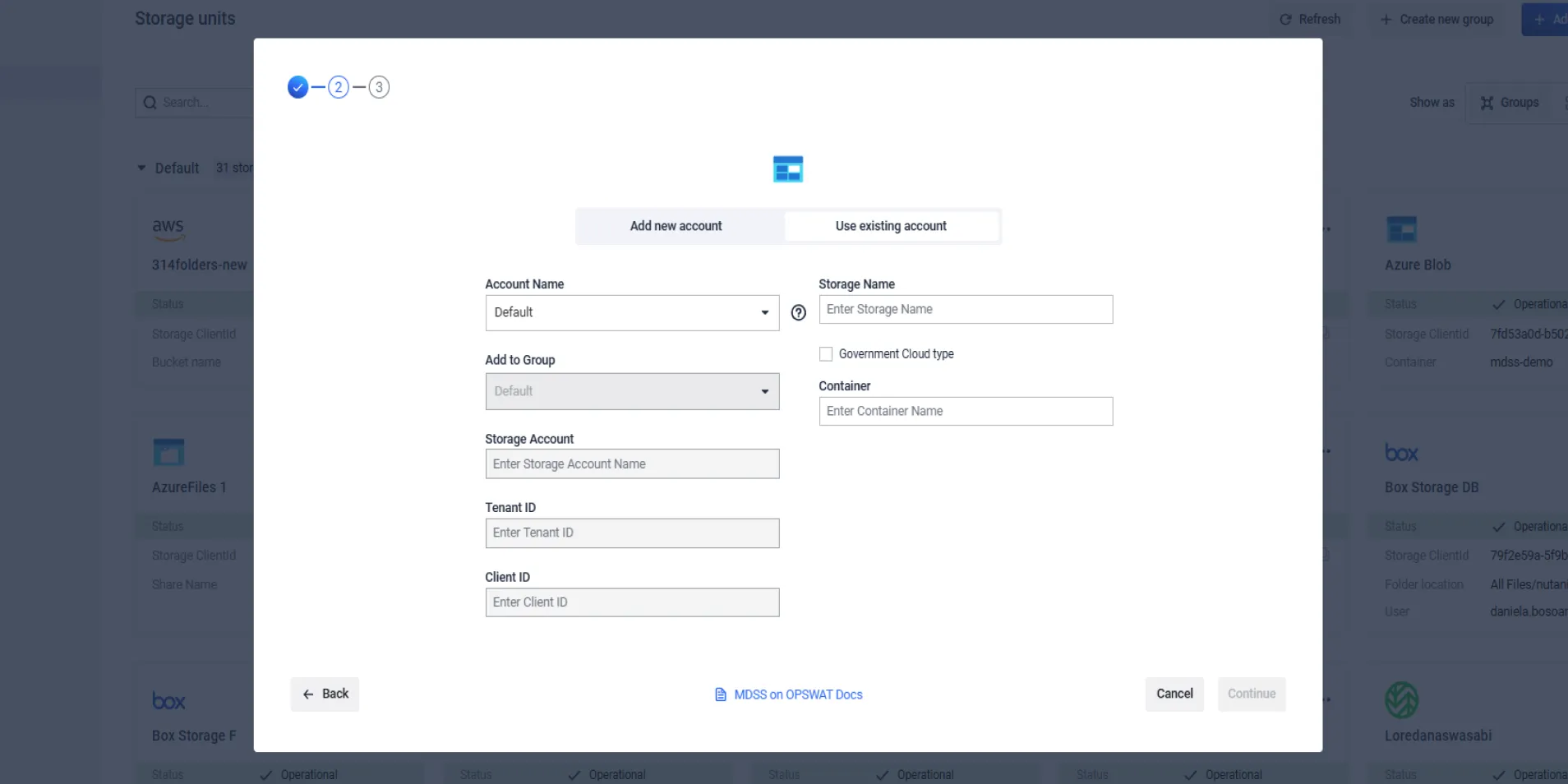Click the step 3 circle indicator
1568x784 pixels.
click(x=379, y=87)
